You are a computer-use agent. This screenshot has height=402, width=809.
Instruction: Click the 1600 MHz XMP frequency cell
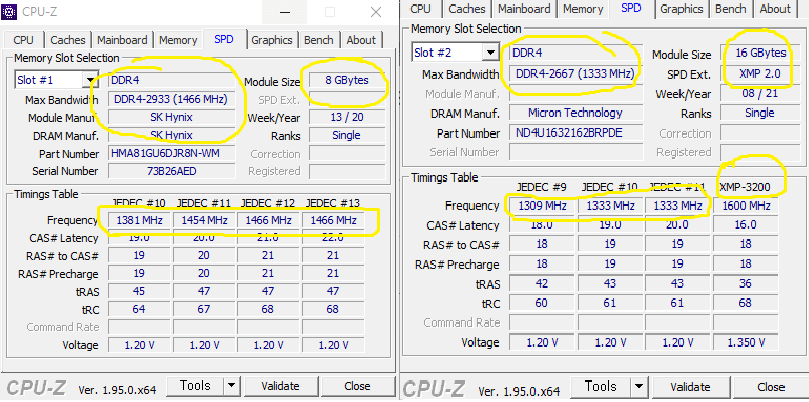click(746, 206)
